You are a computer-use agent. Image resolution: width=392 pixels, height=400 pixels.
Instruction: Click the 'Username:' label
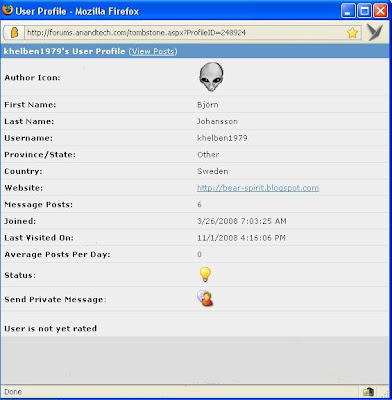[x=28, y=138]
